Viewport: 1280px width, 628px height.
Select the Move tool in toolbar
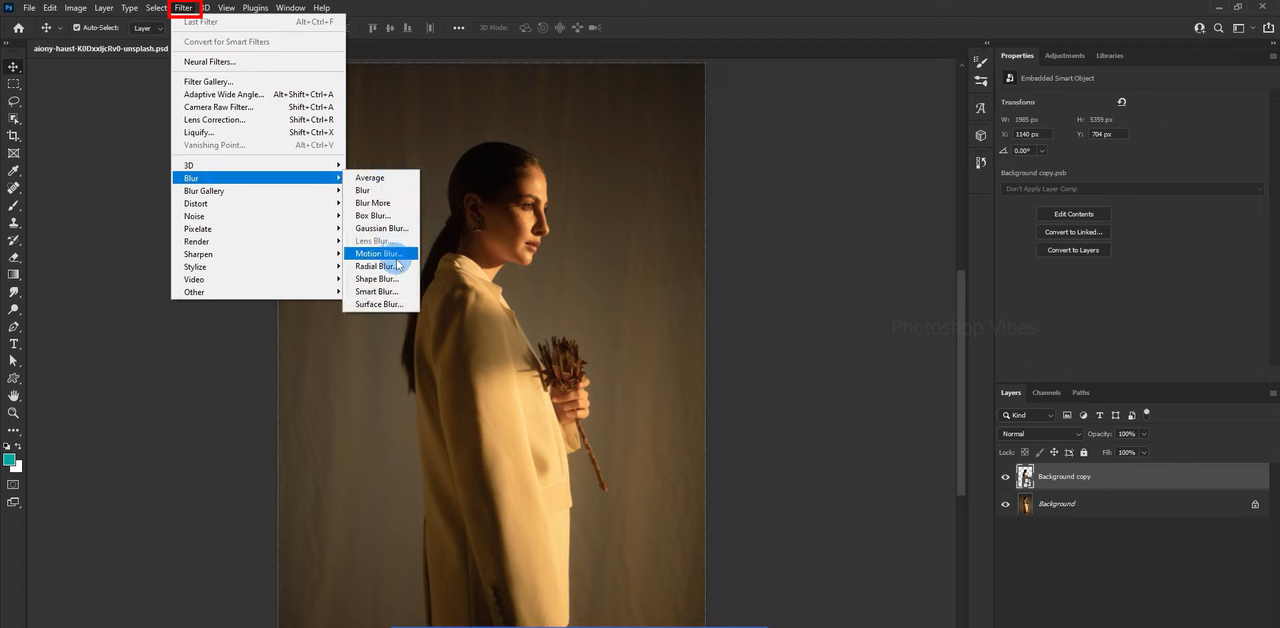tap(13, 67)
